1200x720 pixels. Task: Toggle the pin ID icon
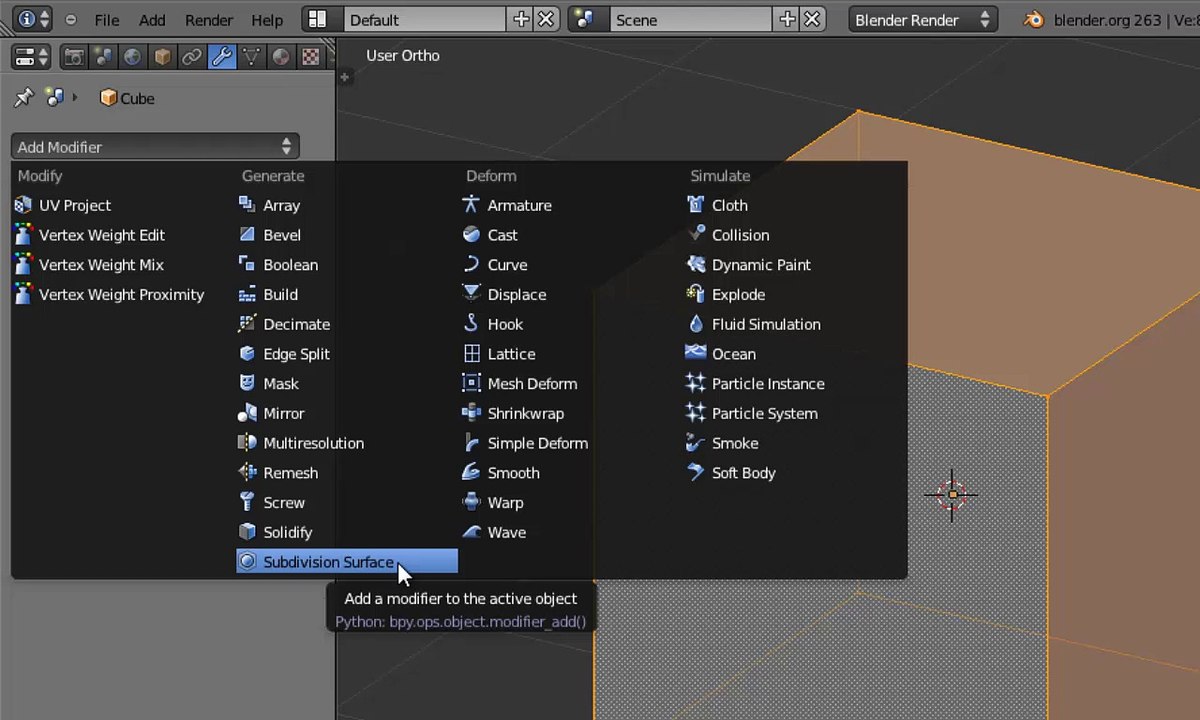coord(24,98)
